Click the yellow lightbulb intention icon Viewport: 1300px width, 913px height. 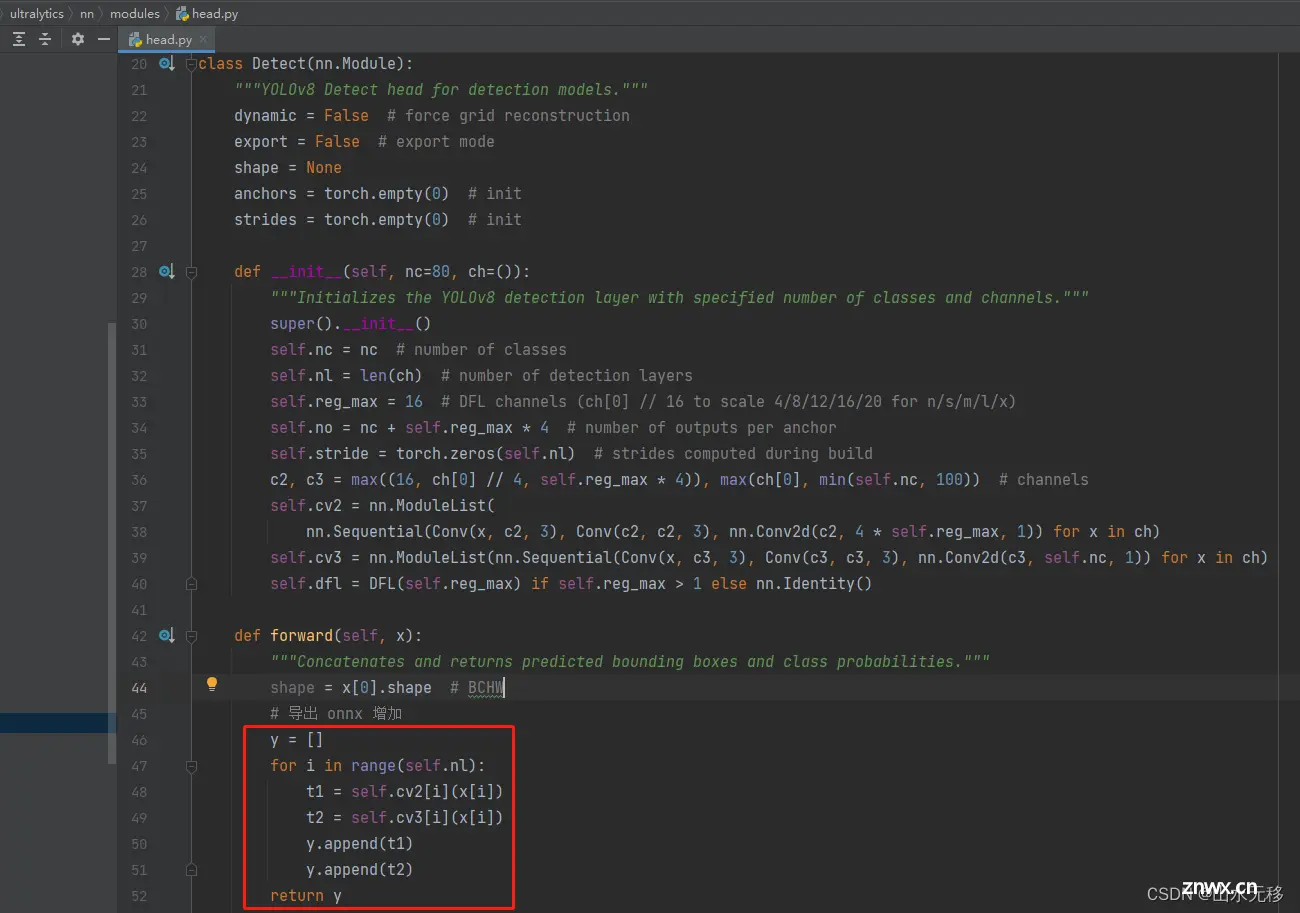coord(212,685)
